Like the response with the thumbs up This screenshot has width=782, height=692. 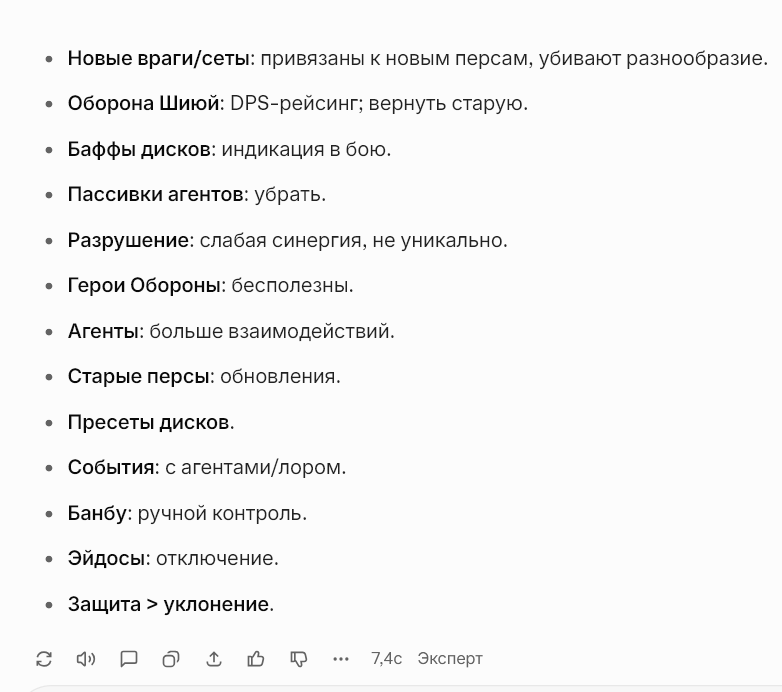[257, 658]
